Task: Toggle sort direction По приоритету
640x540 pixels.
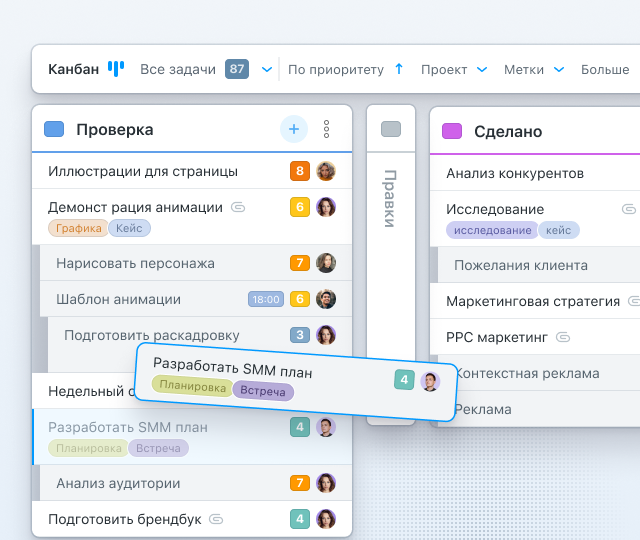Action: (399, 69)
